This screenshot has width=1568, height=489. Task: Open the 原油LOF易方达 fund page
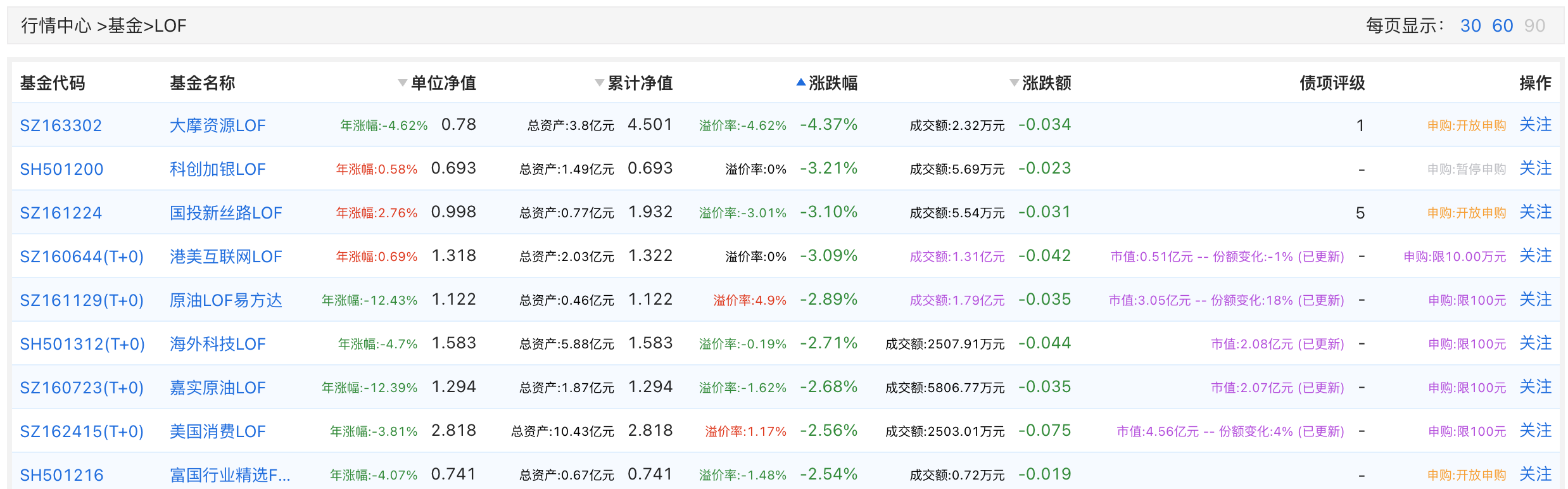[225, 300]
